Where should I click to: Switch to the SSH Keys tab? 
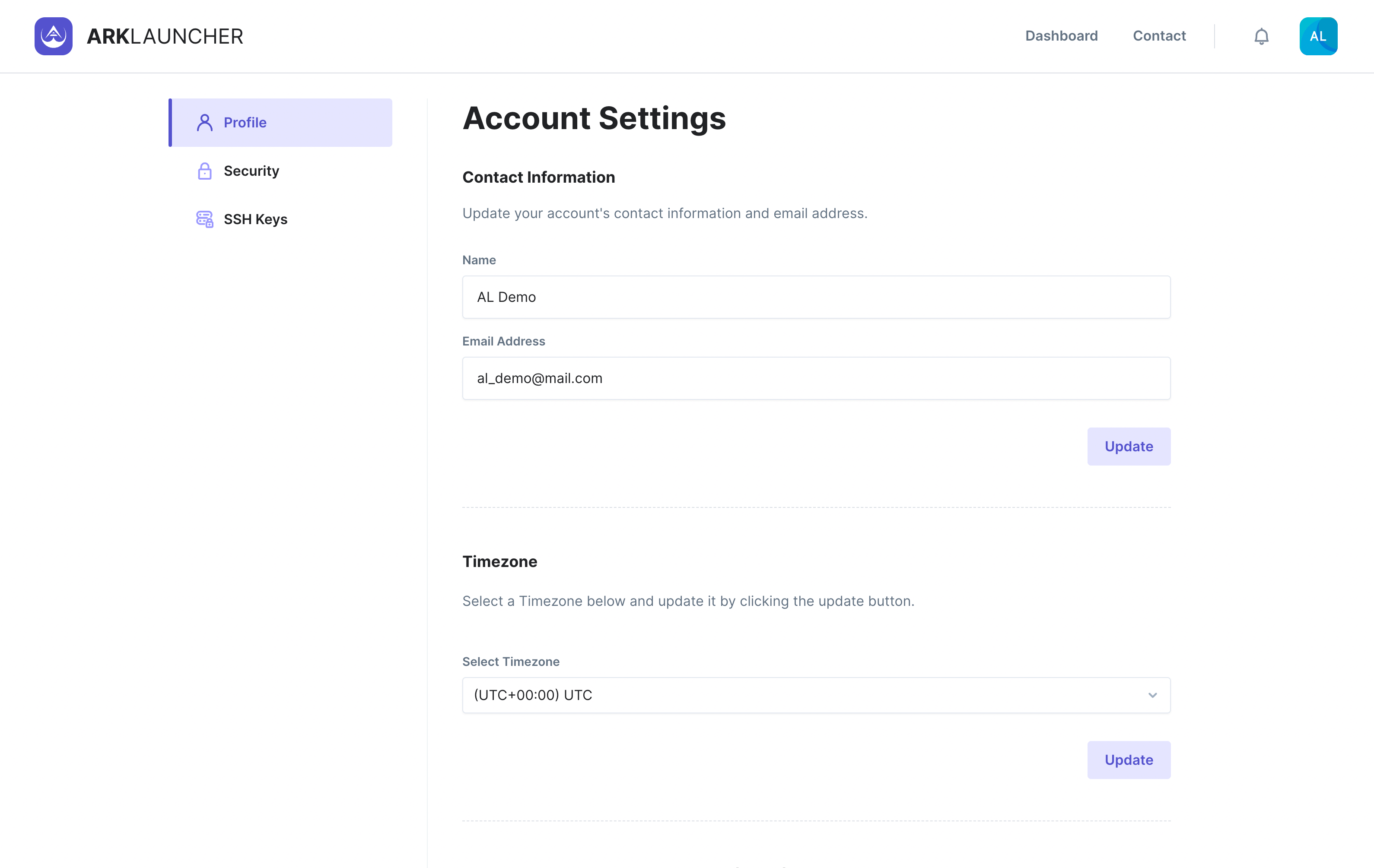tap(255, 219)
